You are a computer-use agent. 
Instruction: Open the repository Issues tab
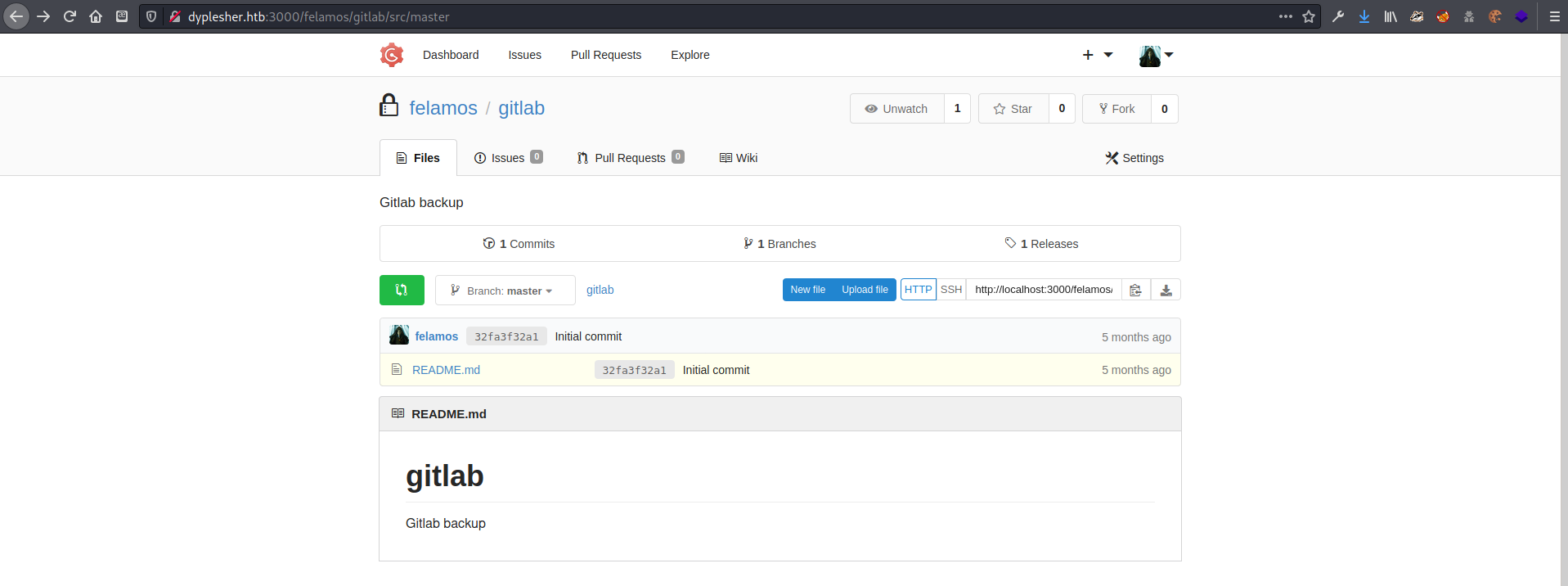point(507,158)
